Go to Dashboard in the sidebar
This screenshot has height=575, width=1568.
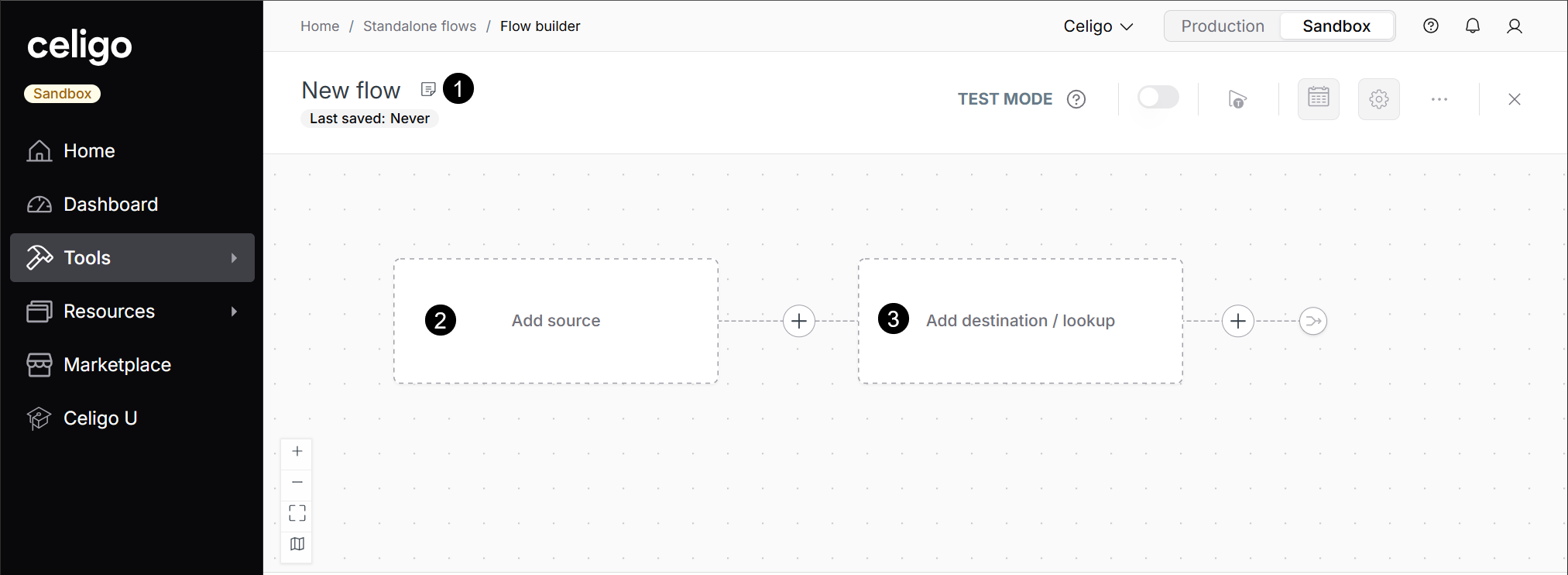pos(110,205)
